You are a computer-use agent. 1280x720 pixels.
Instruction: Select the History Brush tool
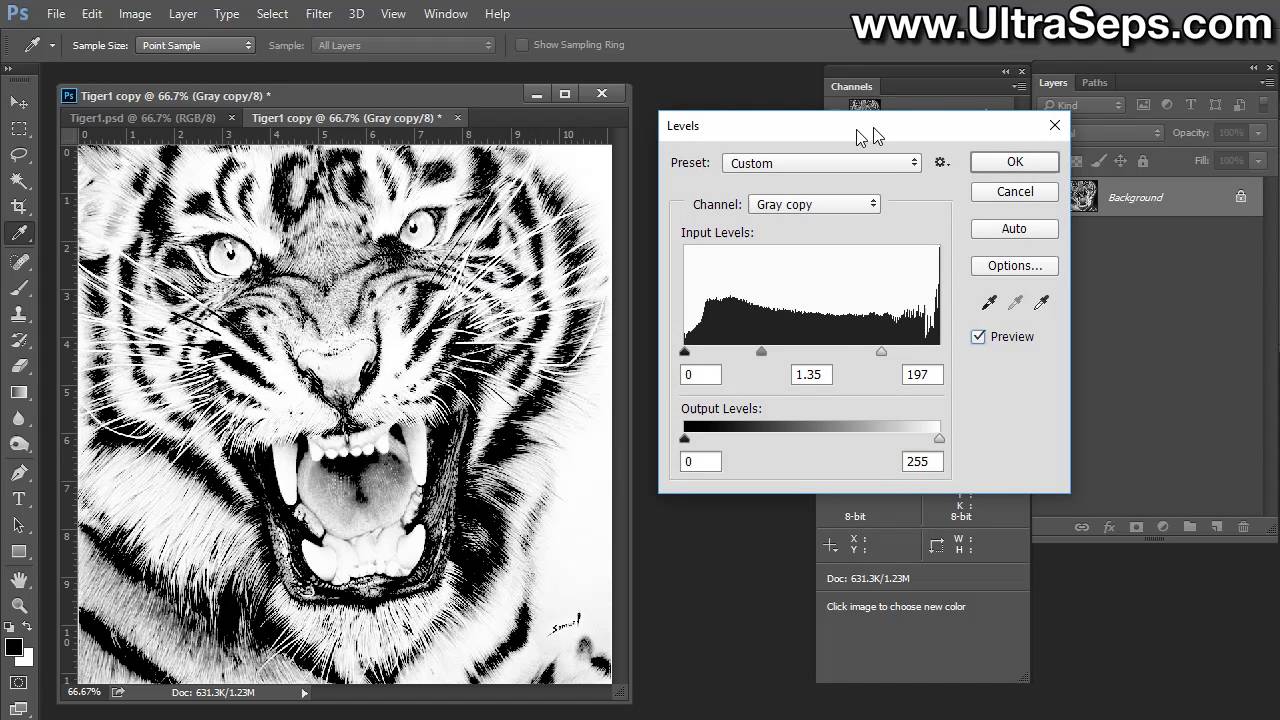(19, 339)
